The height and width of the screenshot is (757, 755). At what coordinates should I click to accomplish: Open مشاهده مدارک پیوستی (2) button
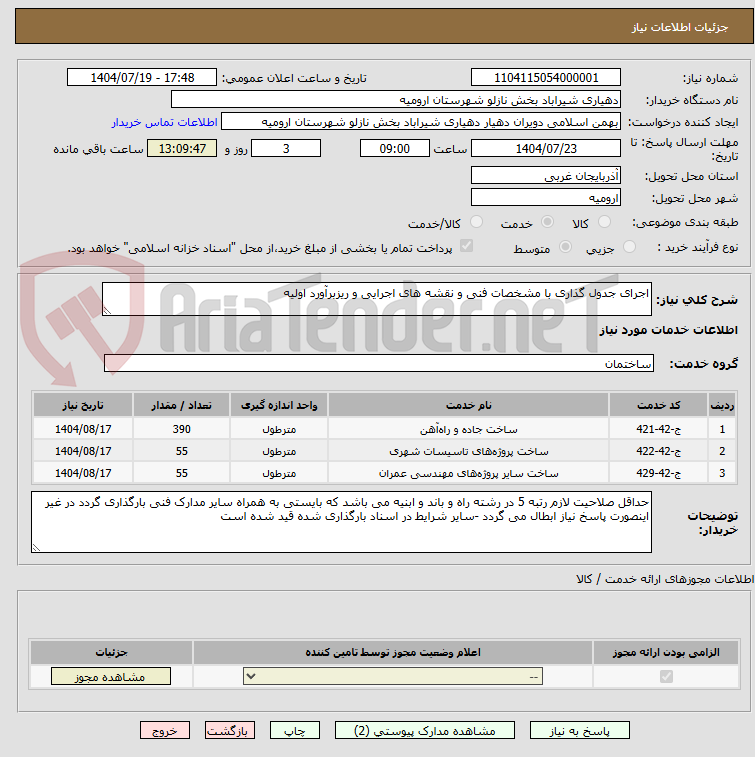click(425, 730)
